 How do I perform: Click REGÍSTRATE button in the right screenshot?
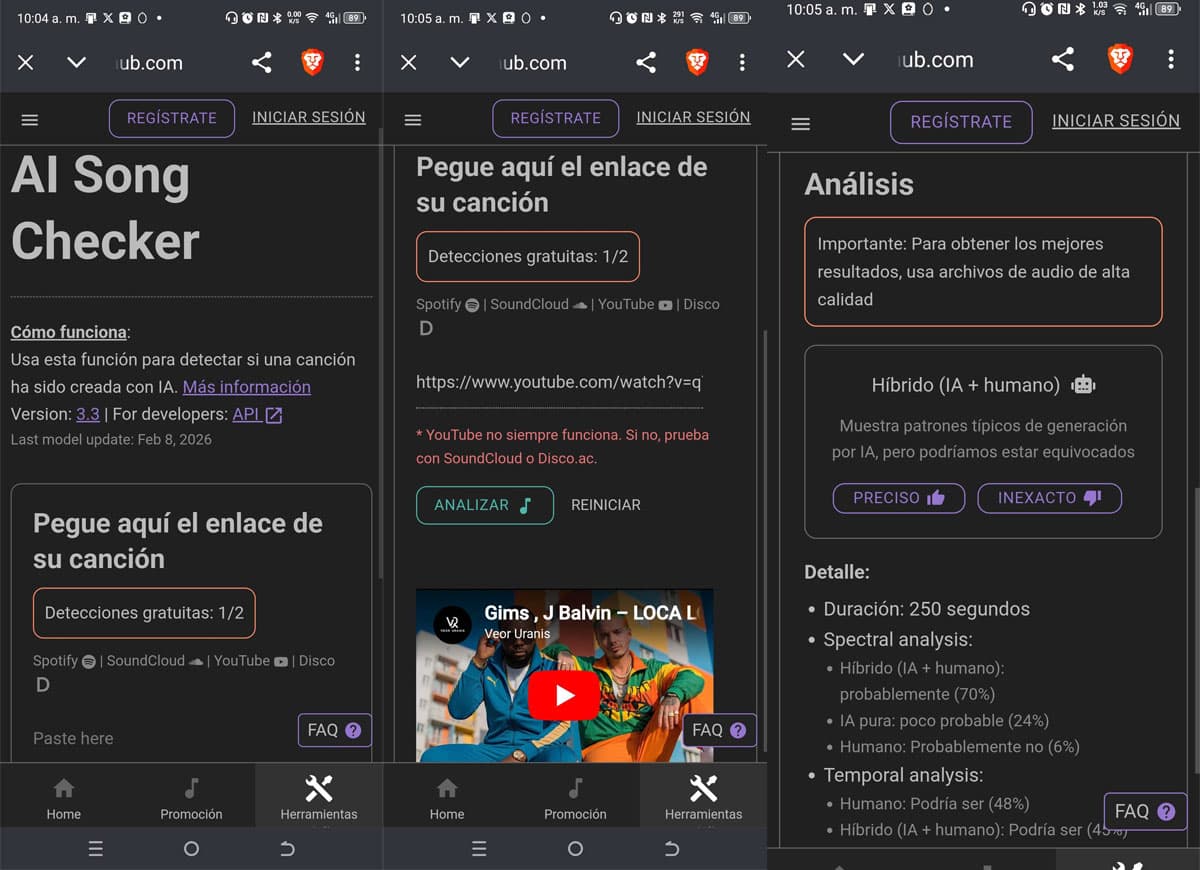point(961,122)
